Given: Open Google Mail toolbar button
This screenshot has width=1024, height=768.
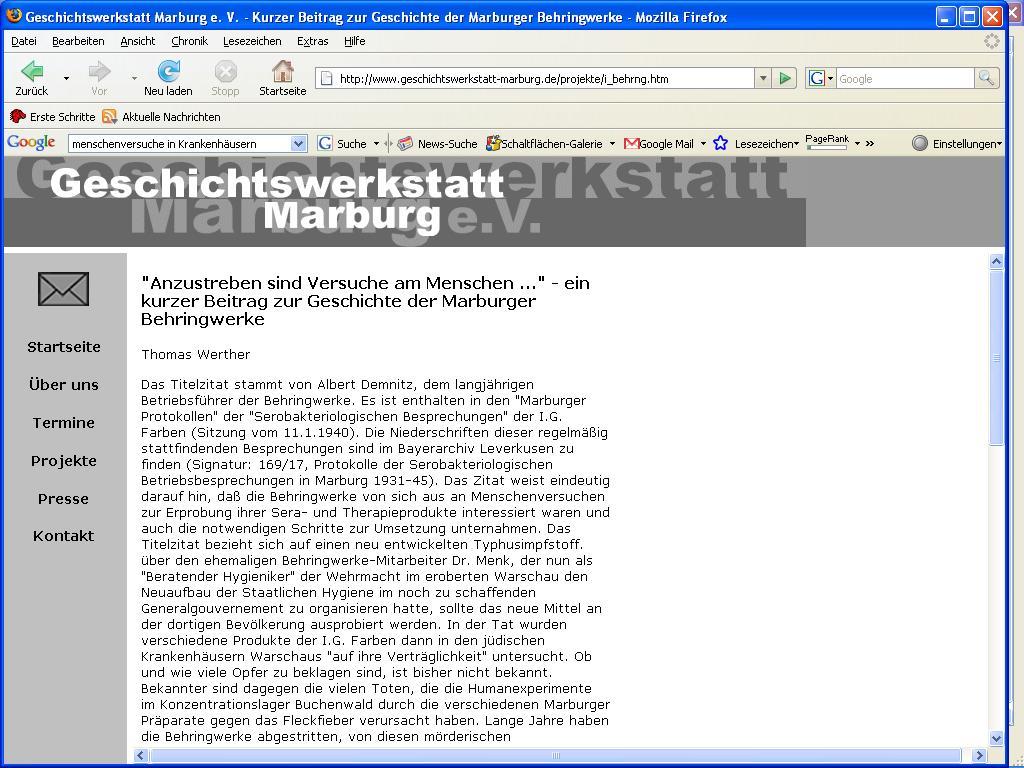Looking at the screenshot, I should click(x=660, y=144).
